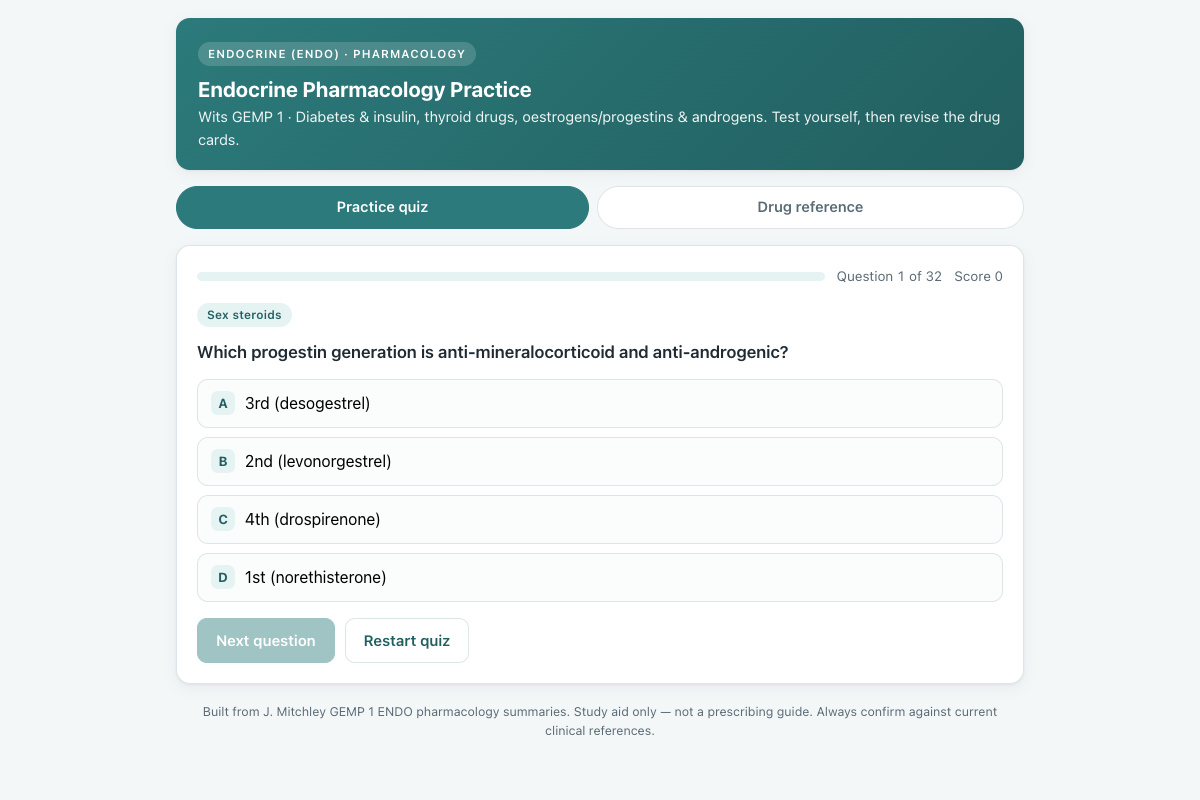This screenshot has height=800, width=1200.
Task: Click the Score 0 indicator
Action: [978, 276]
